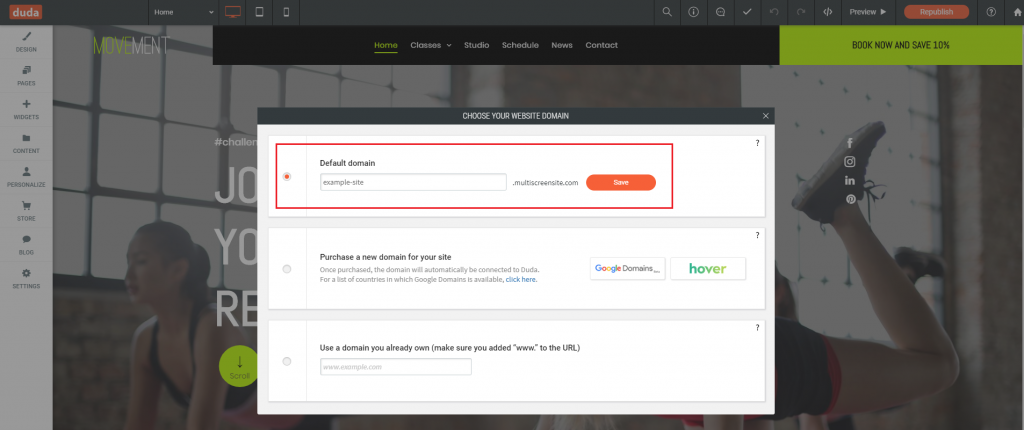Viewport: 1024px width, 430px height.
Task: Open the Home page selector dropdown
Action: tap(184, 12)
